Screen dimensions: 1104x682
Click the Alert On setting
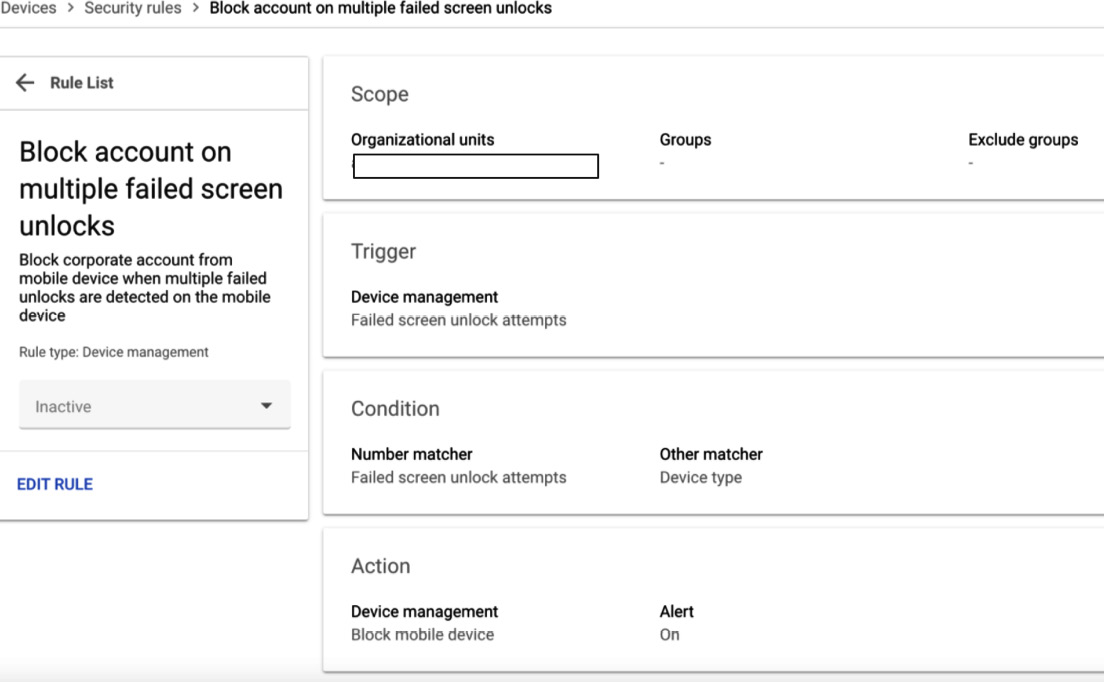point(670,634)
